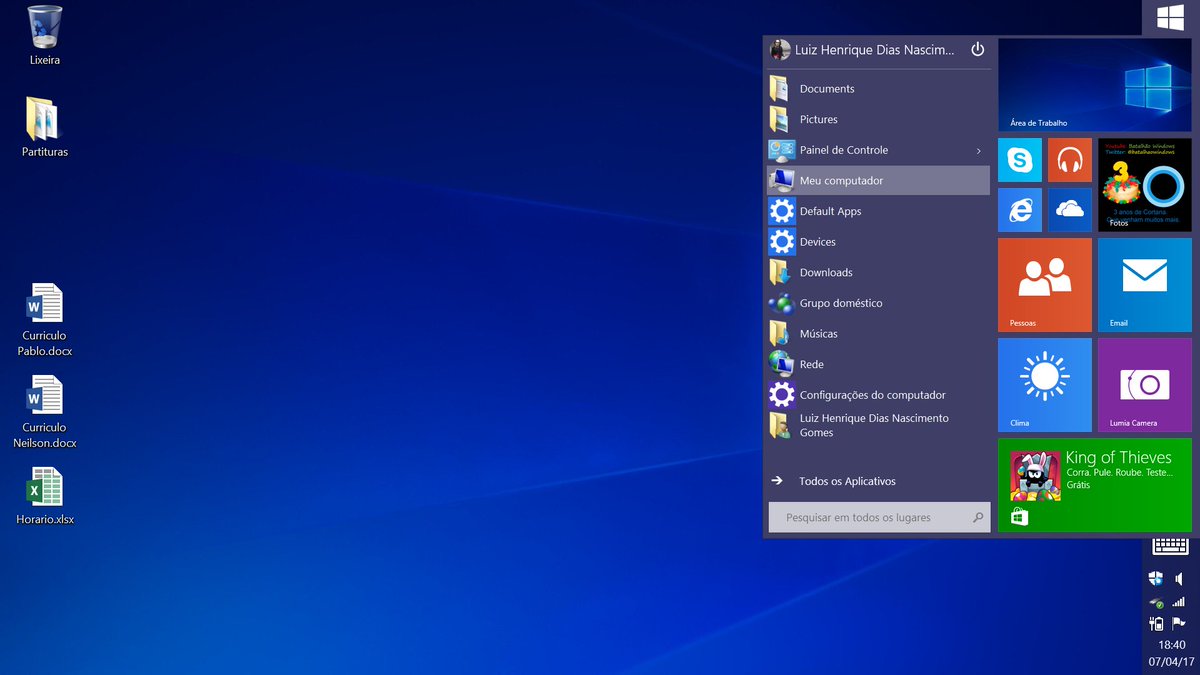This screenshot has height=675, width=1200.
Task: Select the Horario.xlsx Excel file
Action: pos(45,495)
